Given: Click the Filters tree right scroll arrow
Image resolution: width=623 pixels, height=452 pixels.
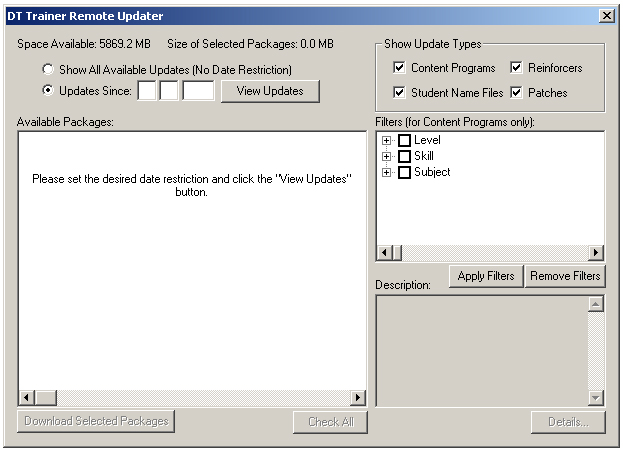Looking at the screenshot, I should click(596, 253).
